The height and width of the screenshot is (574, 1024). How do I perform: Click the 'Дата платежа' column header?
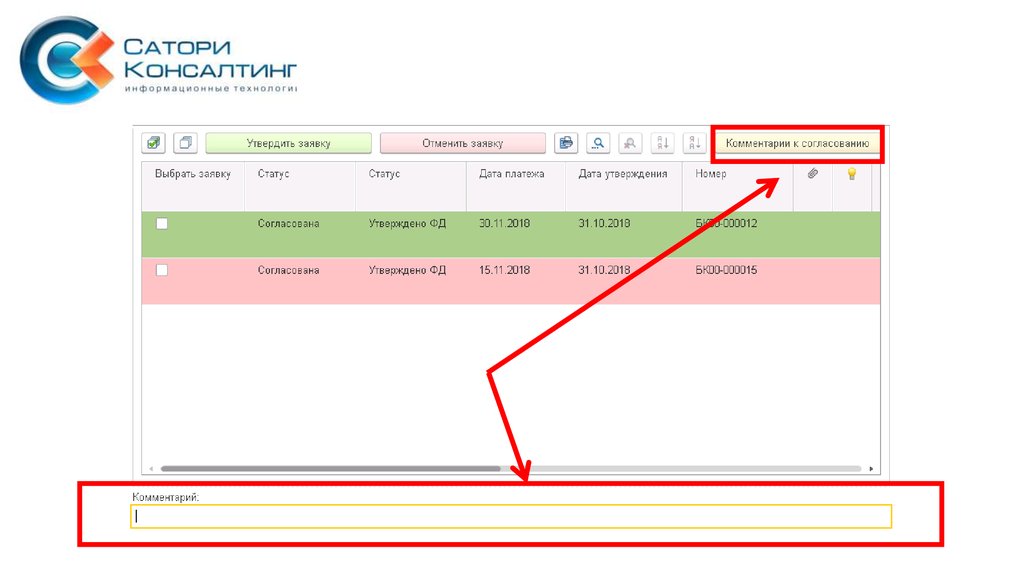(511, 174)
